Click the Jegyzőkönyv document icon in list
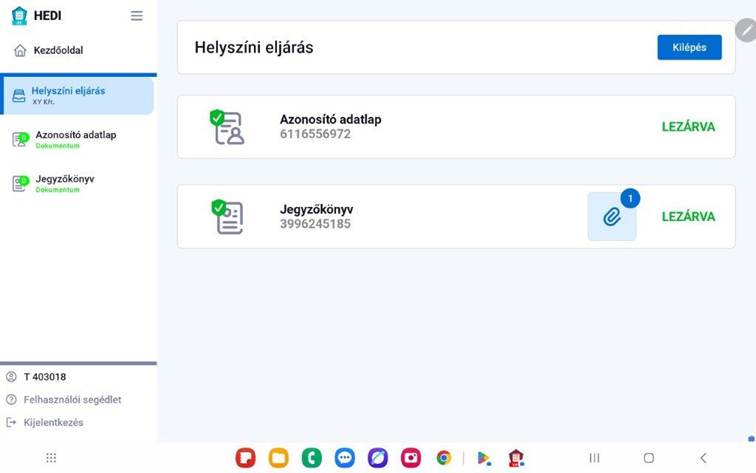Screen dimensions: 756x473 pyautogui.click(x=229, y=217)
